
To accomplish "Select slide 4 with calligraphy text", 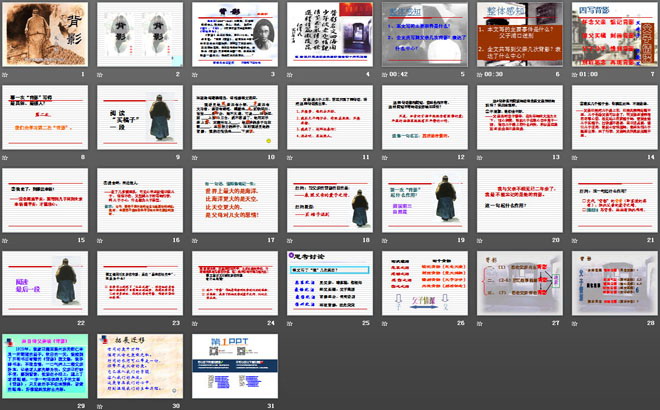I will [x=330, y=34].
